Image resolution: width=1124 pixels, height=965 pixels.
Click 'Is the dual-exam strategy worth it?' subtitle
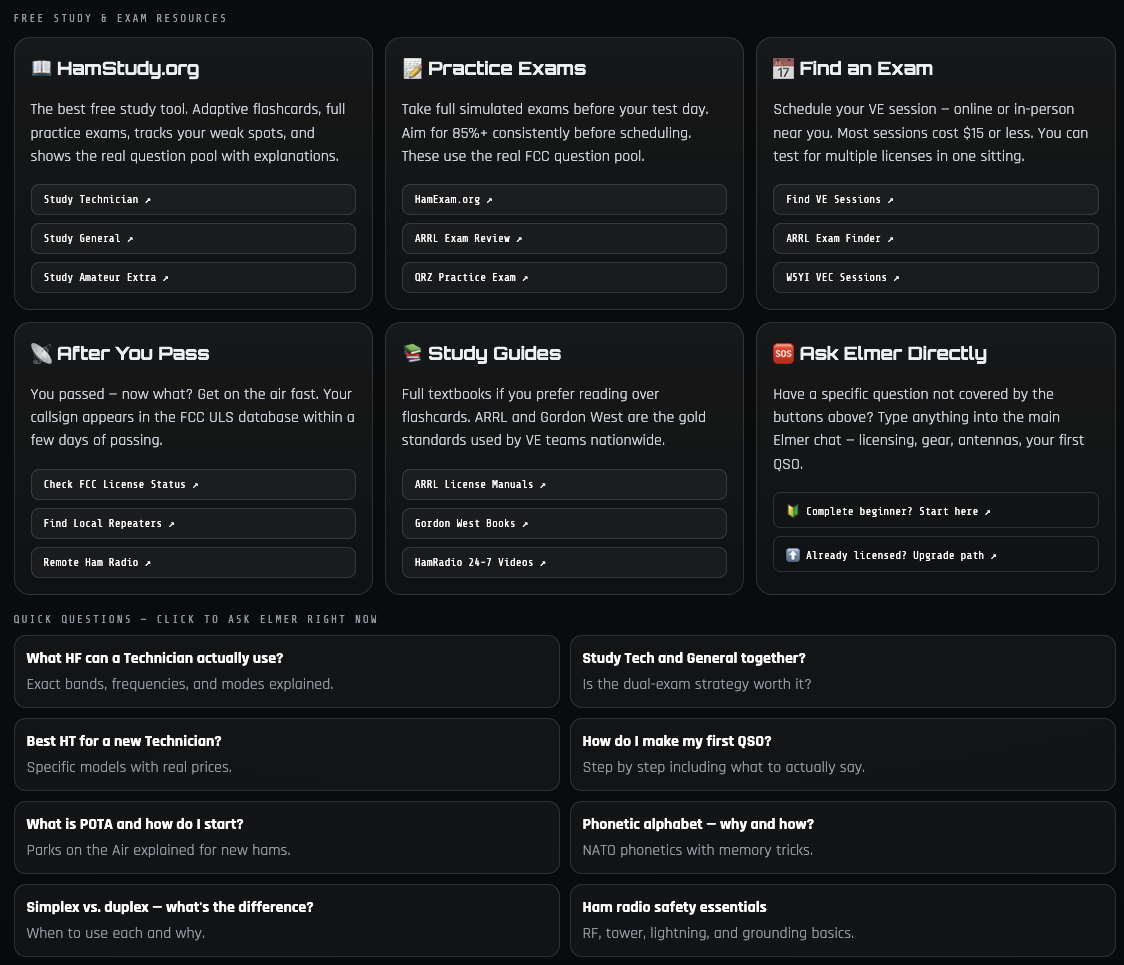pyautogui.click(x=697, y=684)
